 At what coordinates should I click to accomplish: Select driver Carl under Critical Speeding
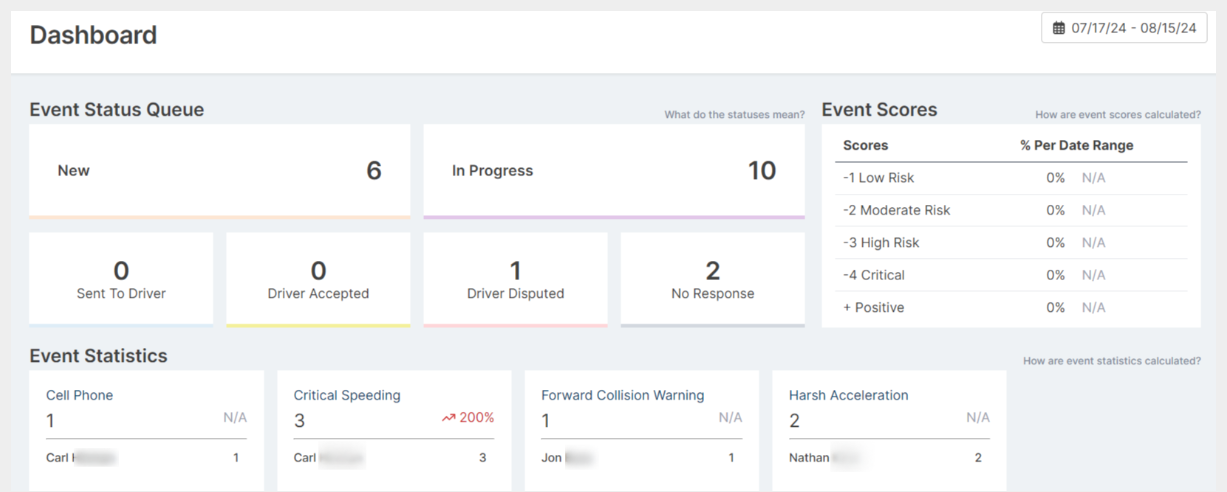click(329, 458)
